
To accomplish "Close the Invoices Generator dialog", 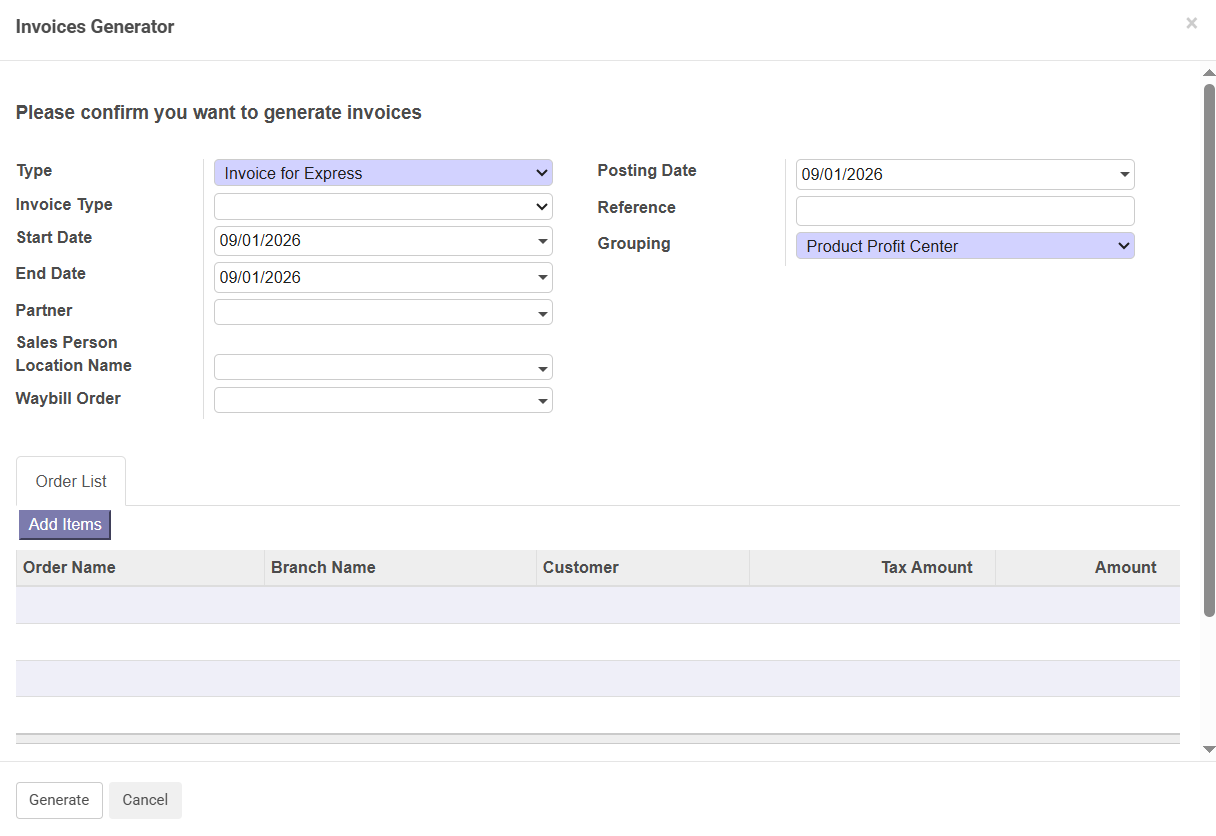I will point(1191,23).
